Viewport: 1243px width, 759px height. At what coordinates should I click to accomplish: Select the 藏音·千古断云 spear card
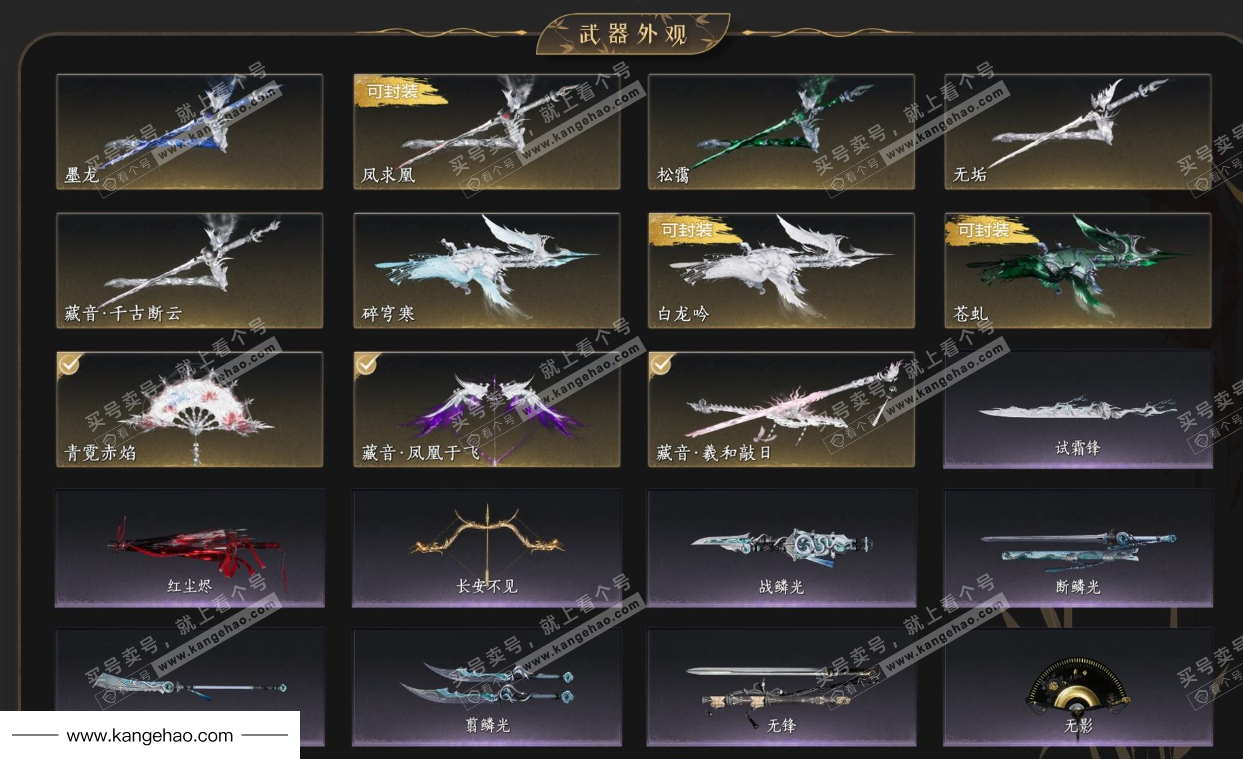coord(189,270)
